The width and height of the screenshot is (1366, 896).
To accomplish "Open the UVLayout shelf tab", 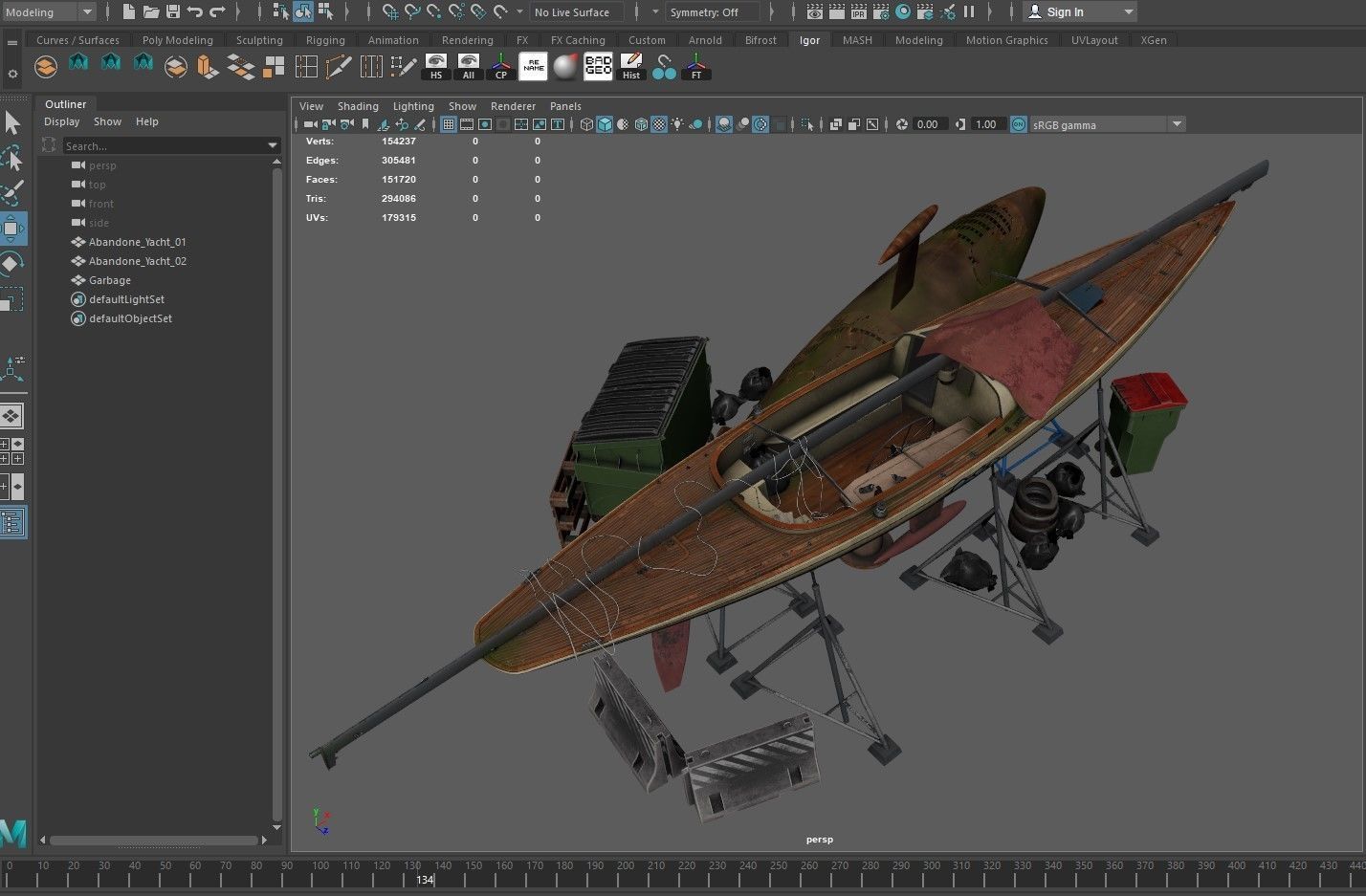I will [1094, 40].
